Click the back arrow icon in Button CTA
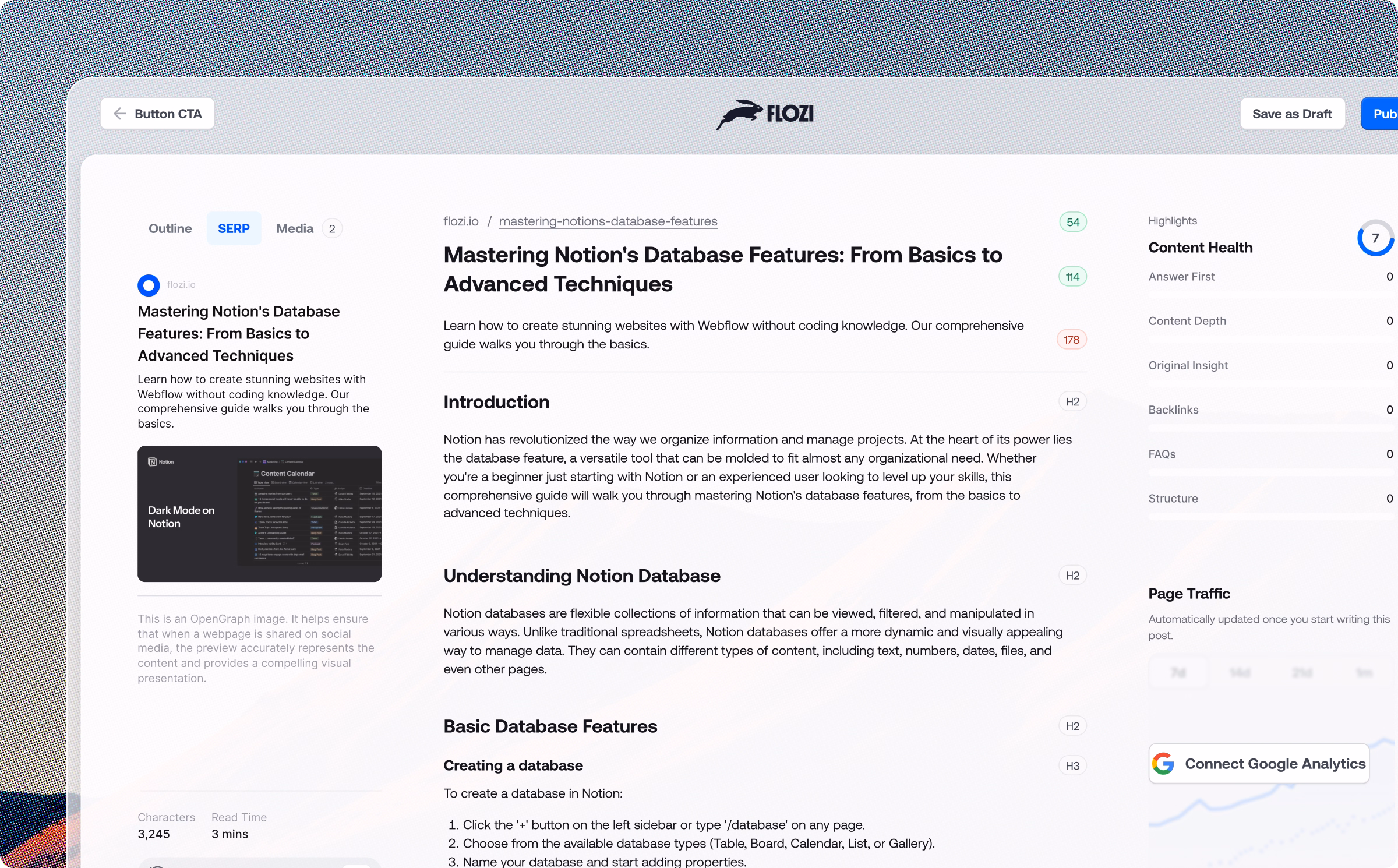The width and height of the screenshot is (1398, 868). 120,114
